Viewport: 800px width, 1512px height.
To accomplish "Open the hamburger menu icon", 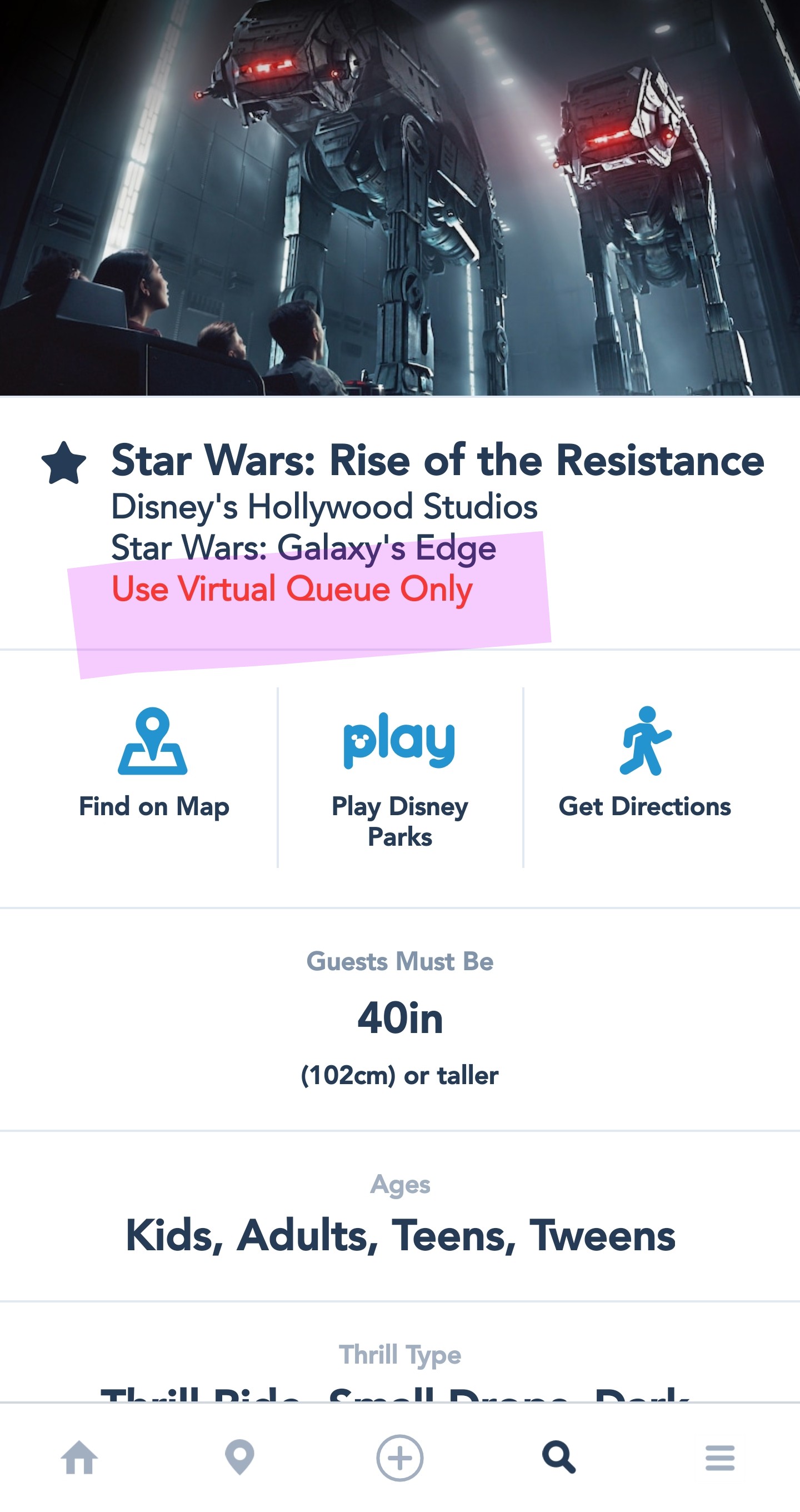I will point(719,1458).
